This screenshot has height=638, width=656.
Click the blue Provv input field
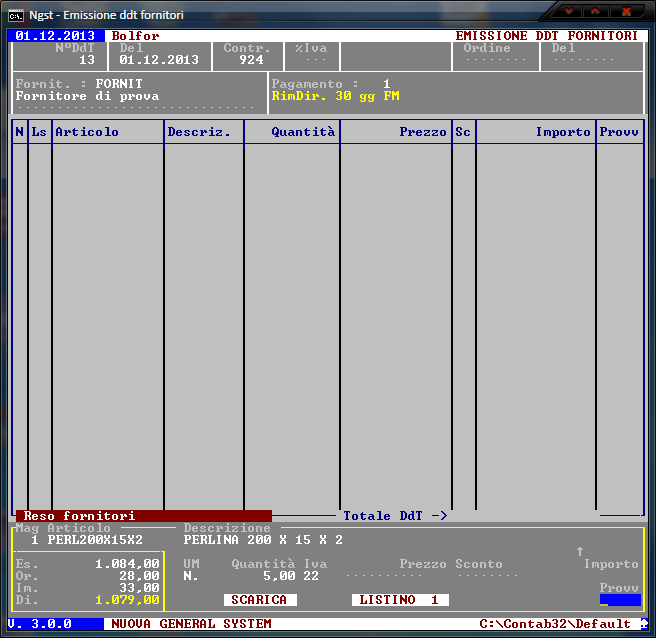620,600
